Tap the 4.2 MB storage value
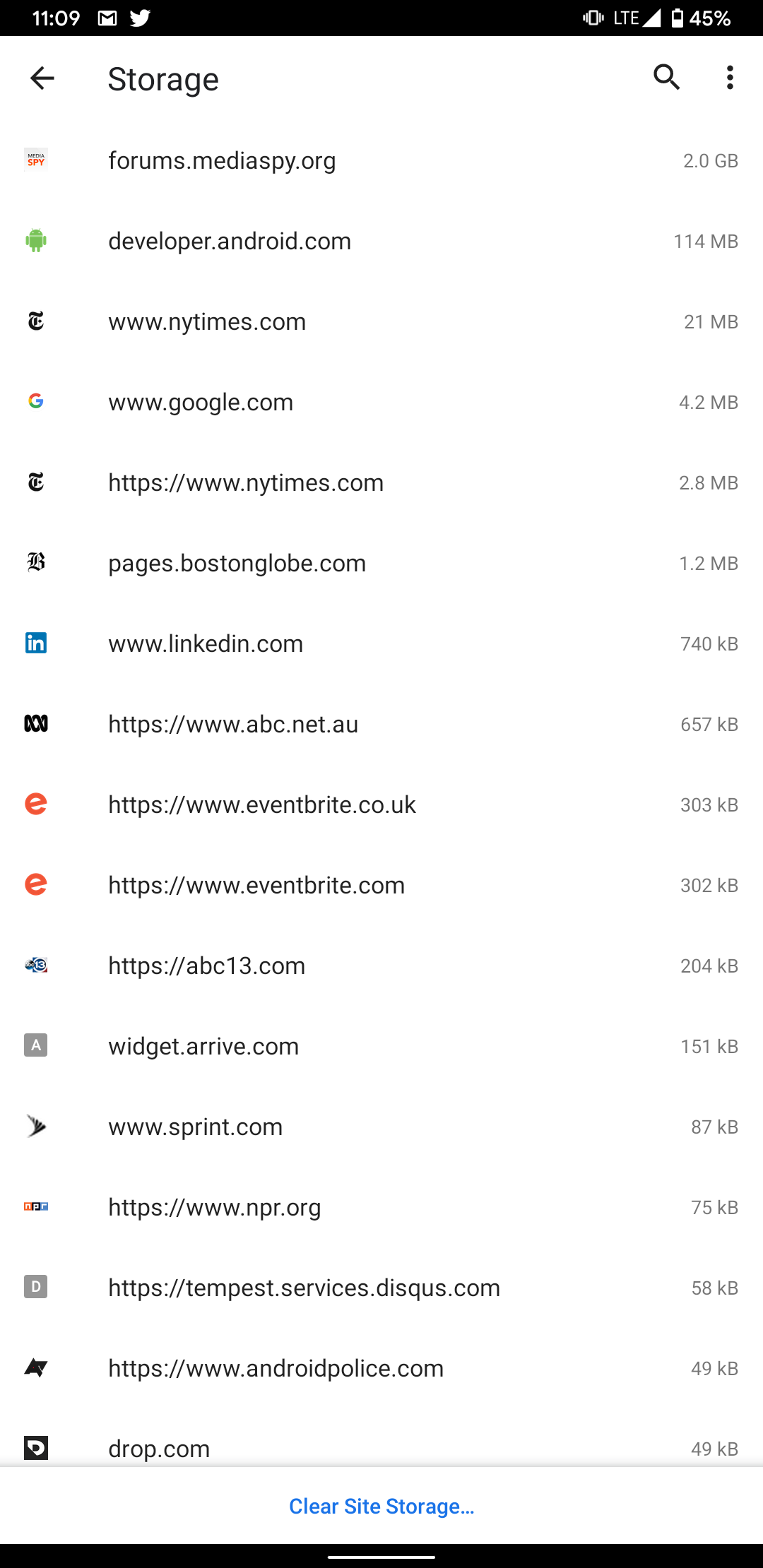 click(x=709, y=403)
